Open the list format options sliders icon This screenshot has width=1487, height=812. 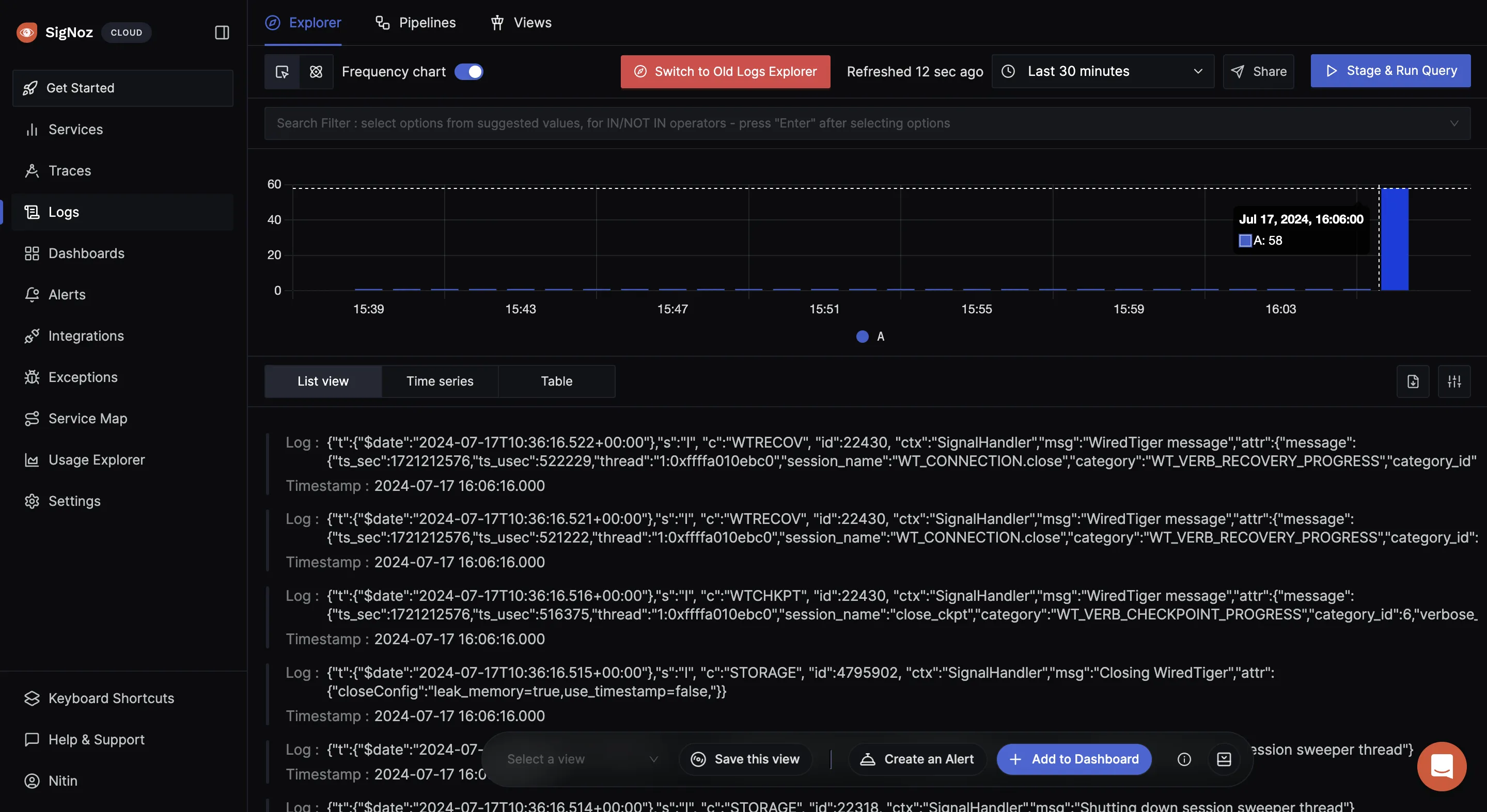tap(1454, 381)
